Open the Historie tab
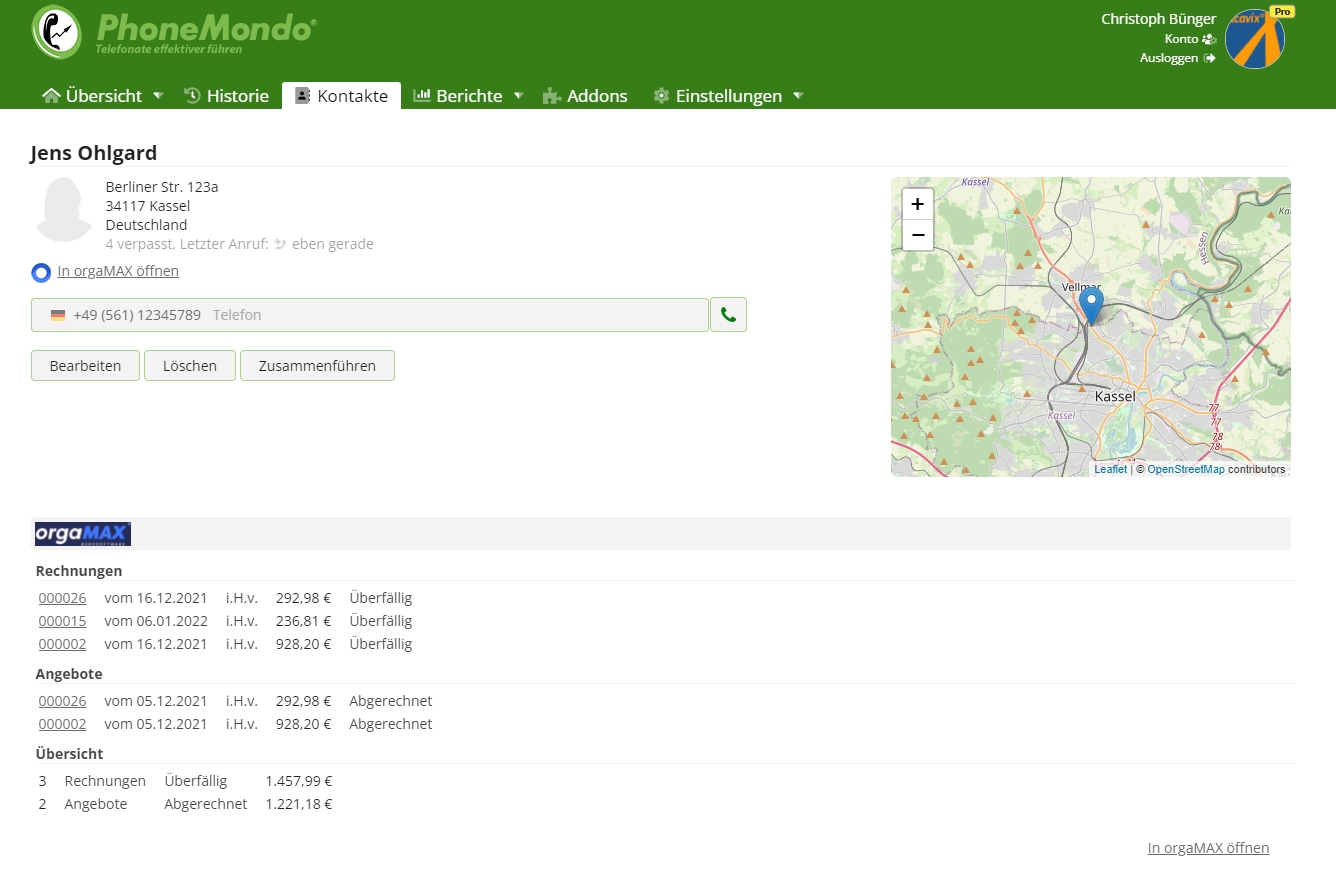 click(x=227, y=96)
